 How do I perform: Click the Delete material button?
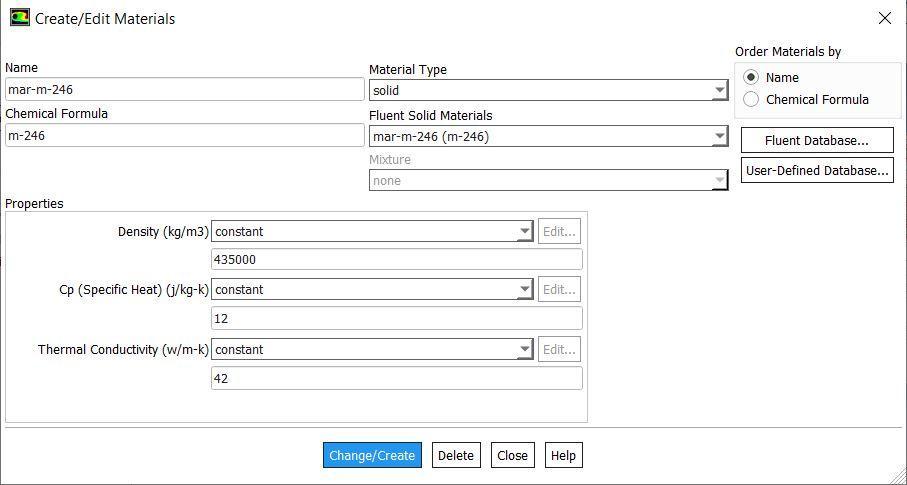456,455
